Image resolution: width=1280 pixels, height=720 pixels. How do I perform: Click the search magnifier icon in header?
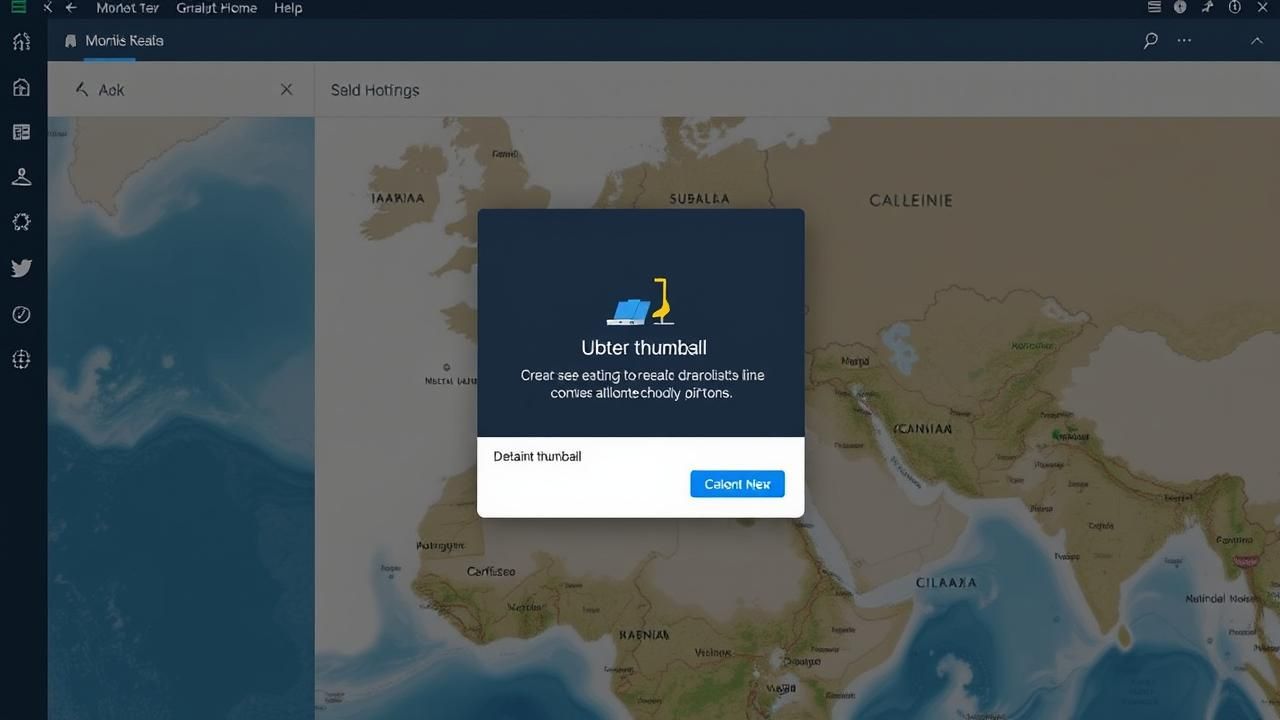[x=1151, y=41]
